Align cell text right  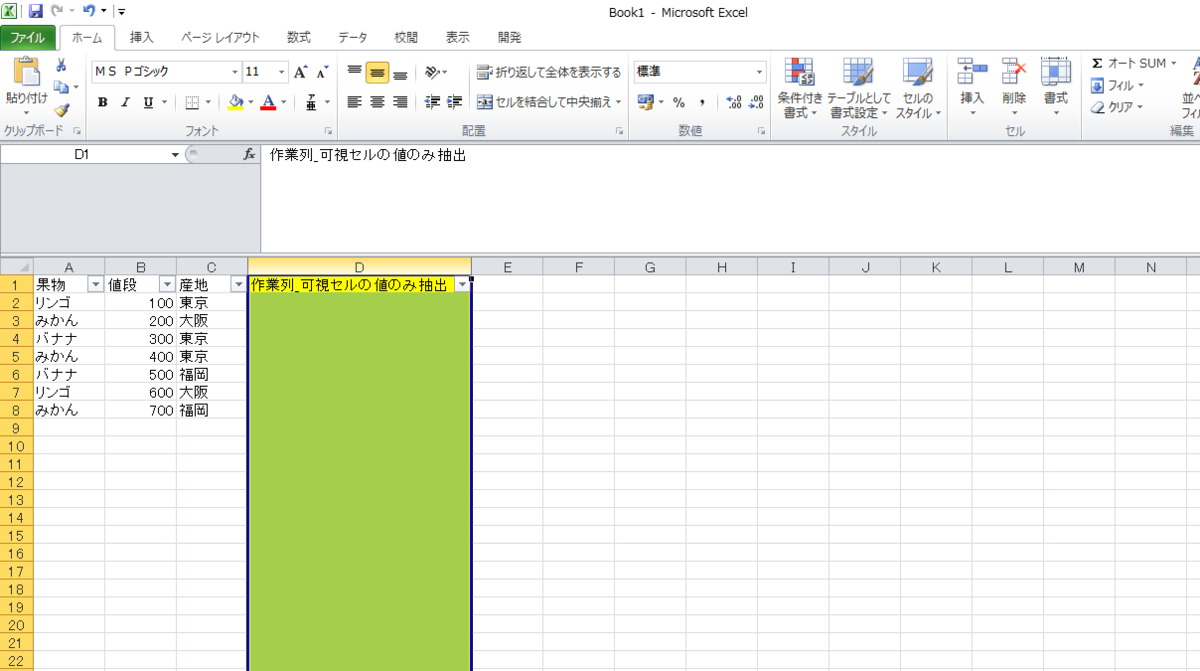click(400, 102)
